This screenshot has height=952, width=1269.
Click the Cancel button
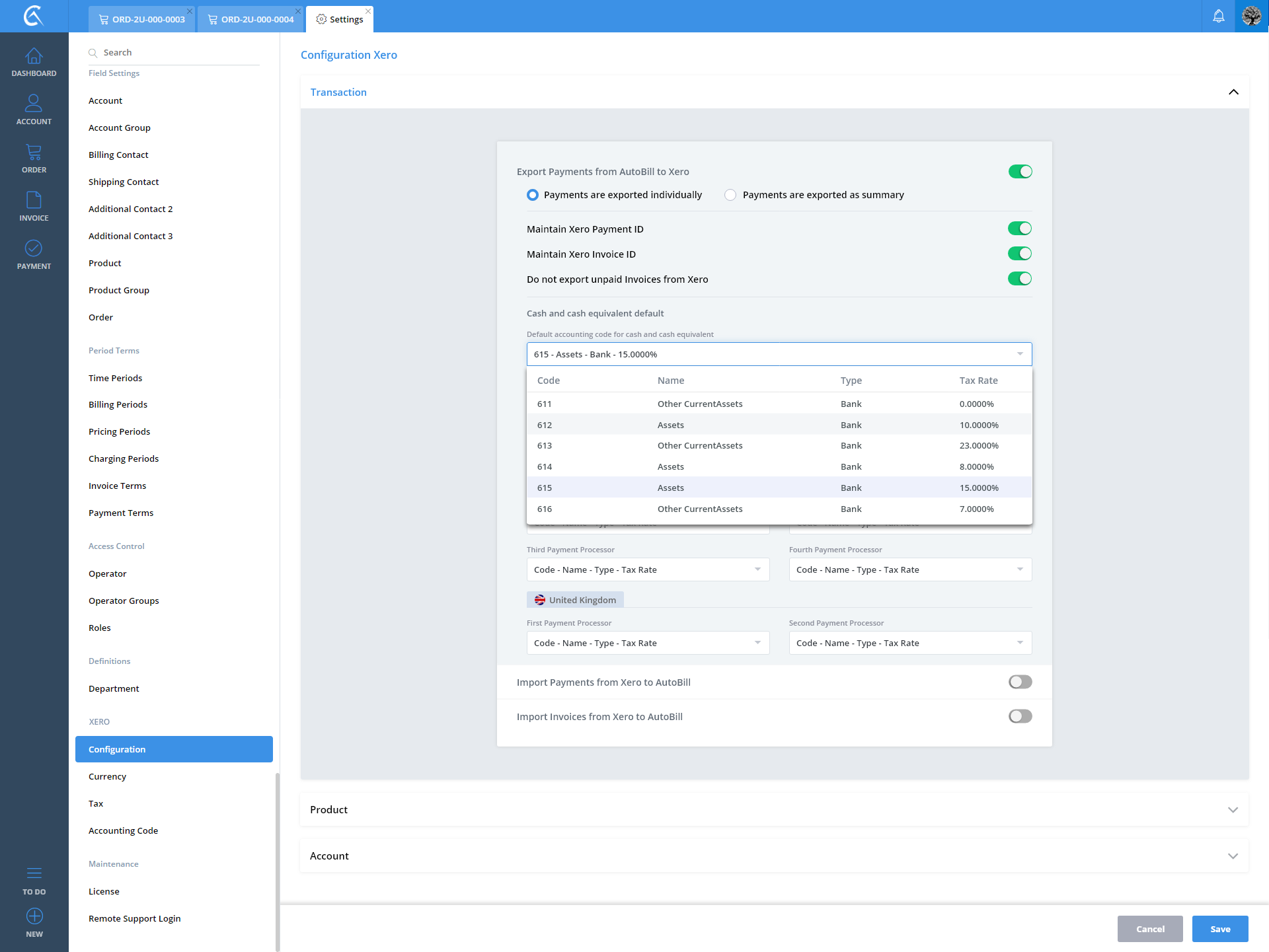(x=1149, y=929)
